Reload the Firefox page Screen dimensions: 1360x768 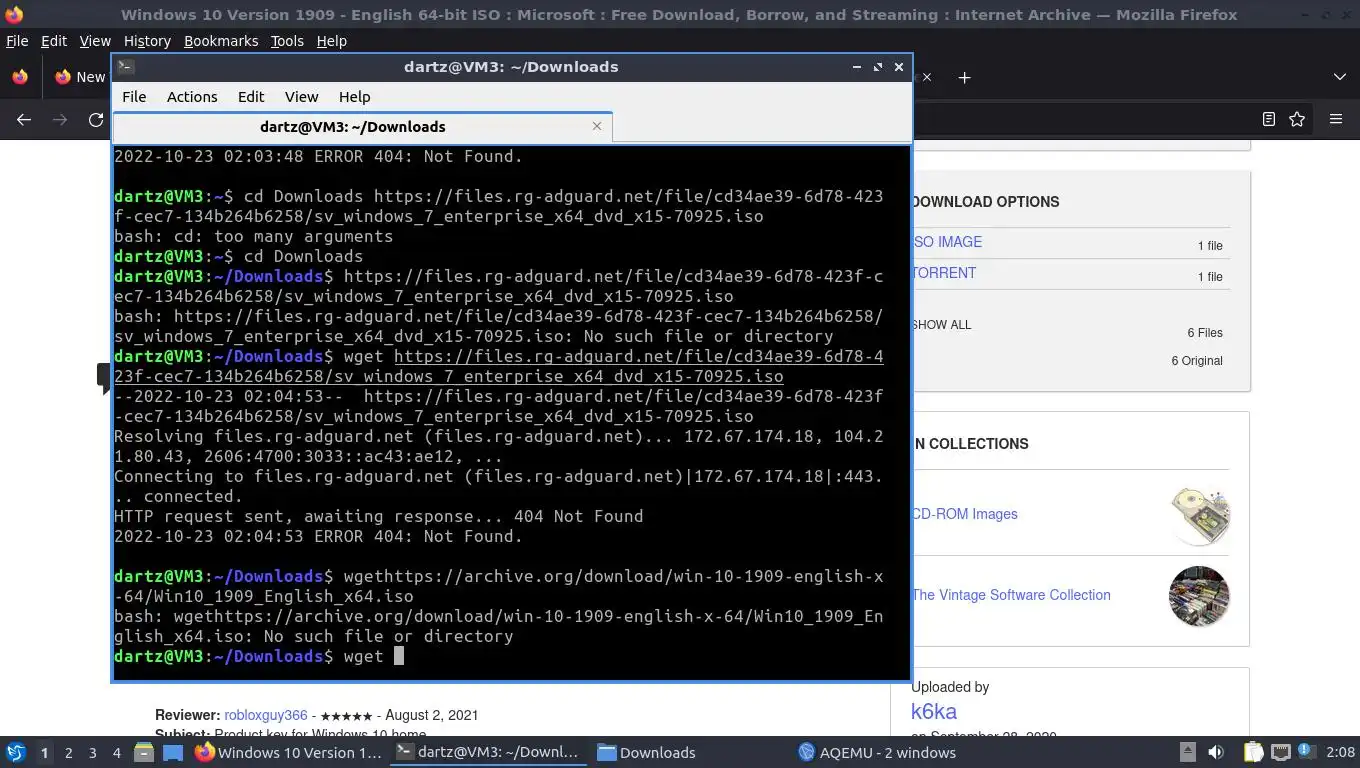click(96, 119)
